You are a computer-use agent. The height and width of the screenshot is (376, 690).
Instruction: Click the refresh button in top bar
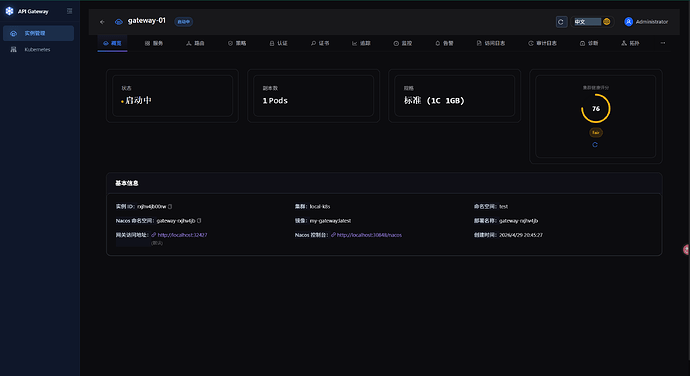click(561, 22)
